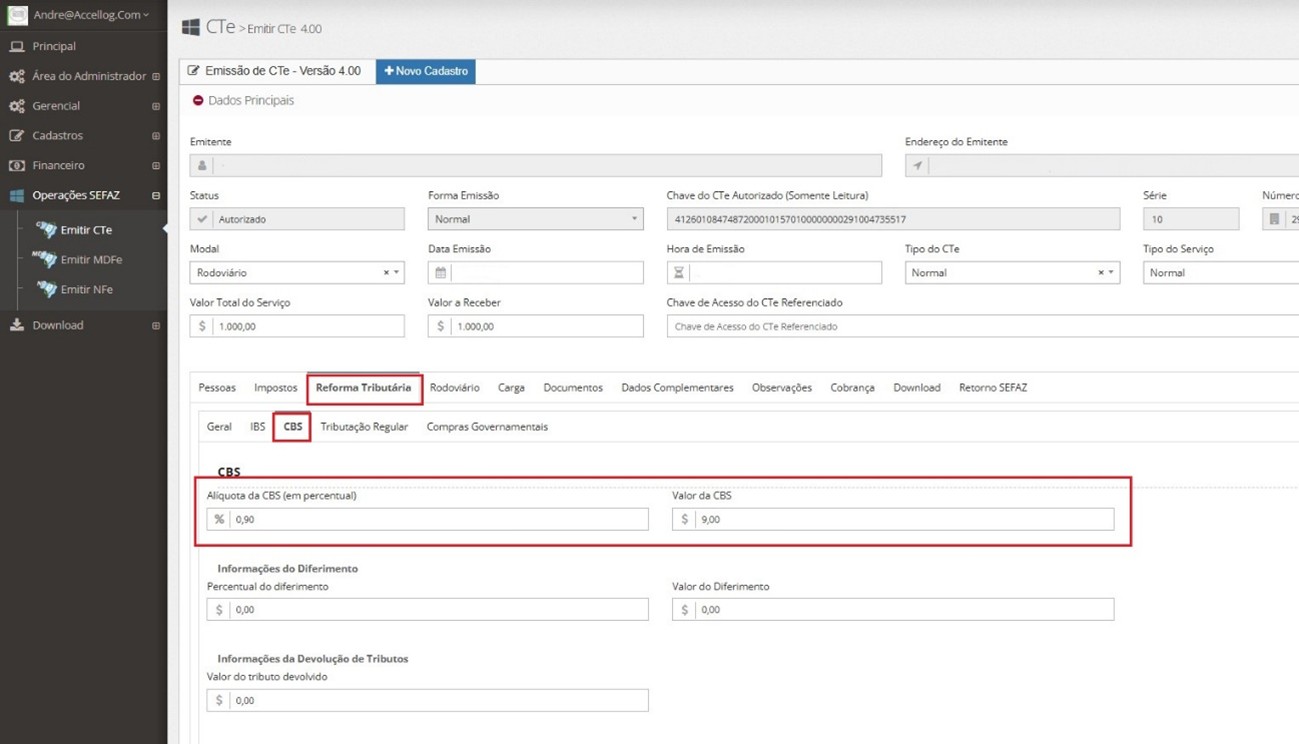This screenshot has height=744, width=1299.
Task: Open the Download tab in form
Action: 917,388
